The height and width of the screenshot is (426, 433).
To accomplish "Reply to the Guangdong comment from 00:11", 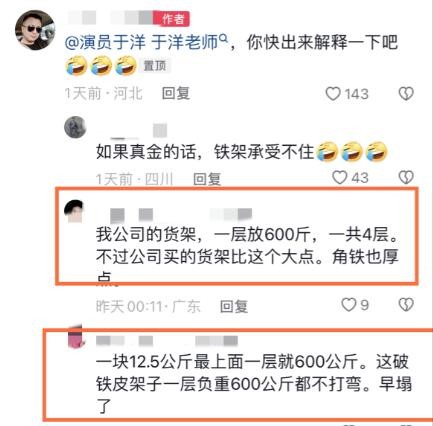I will (234, 306).
